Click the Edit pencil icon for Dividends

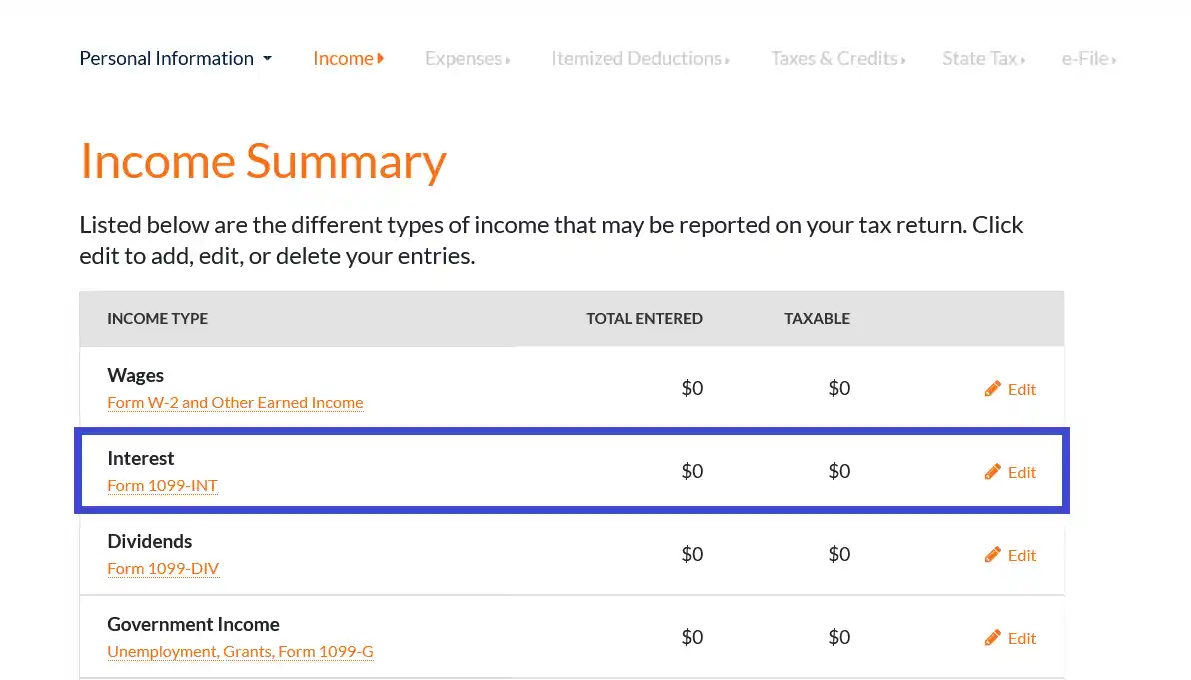pos(993,554)
